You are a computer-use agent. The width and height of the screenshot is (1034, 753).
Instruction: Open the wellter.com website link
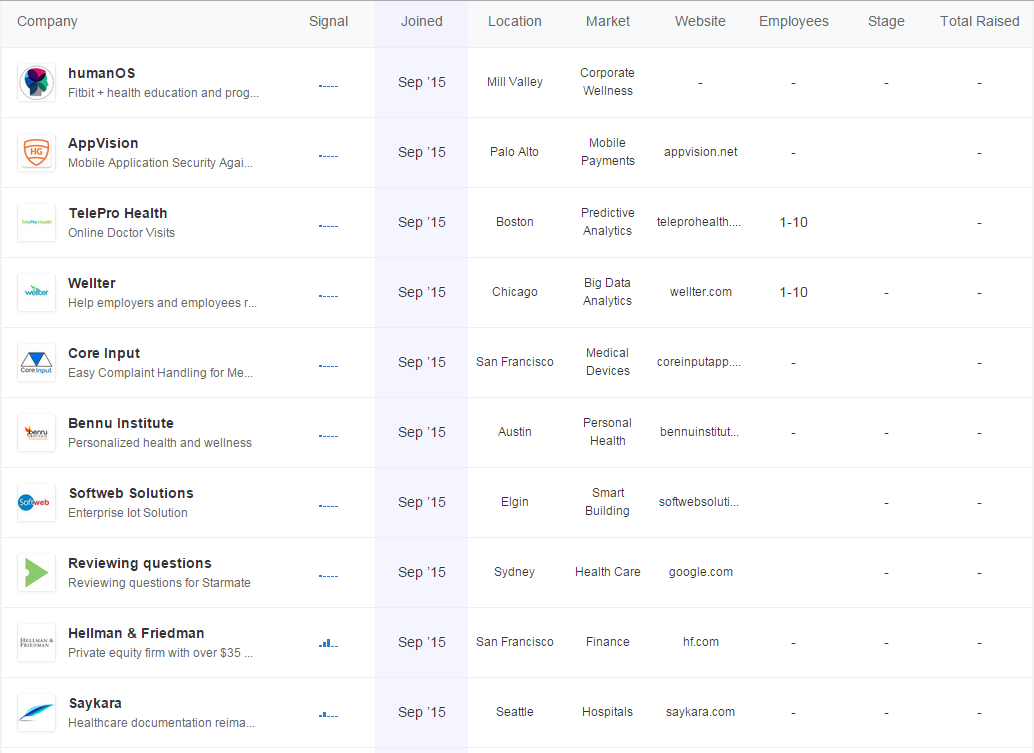point(700,292)
